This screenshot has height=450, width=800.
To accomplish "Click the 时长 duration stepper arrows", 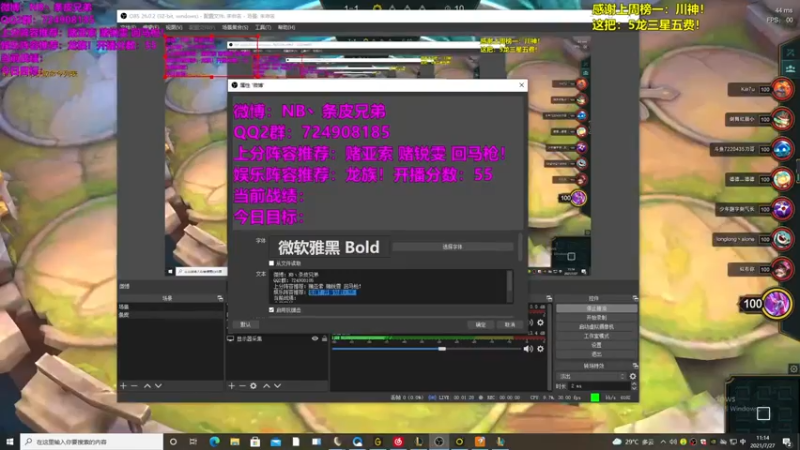I will point(634,386).
